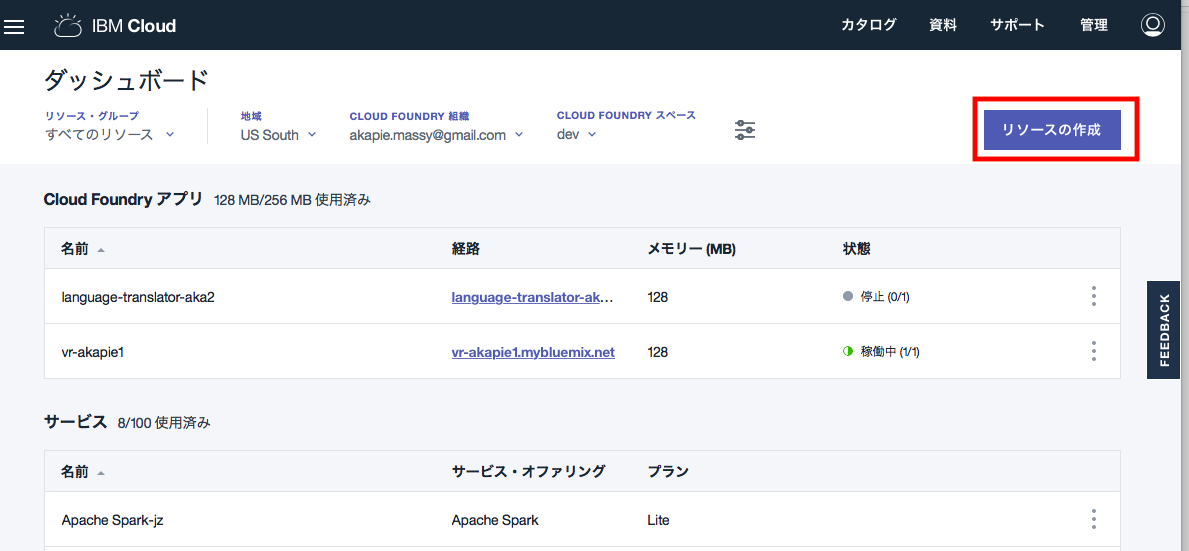The image size is (1189, 551).
Task: Click the 128 MB/256 MB 使用済み text
Action: click(293, 201)
